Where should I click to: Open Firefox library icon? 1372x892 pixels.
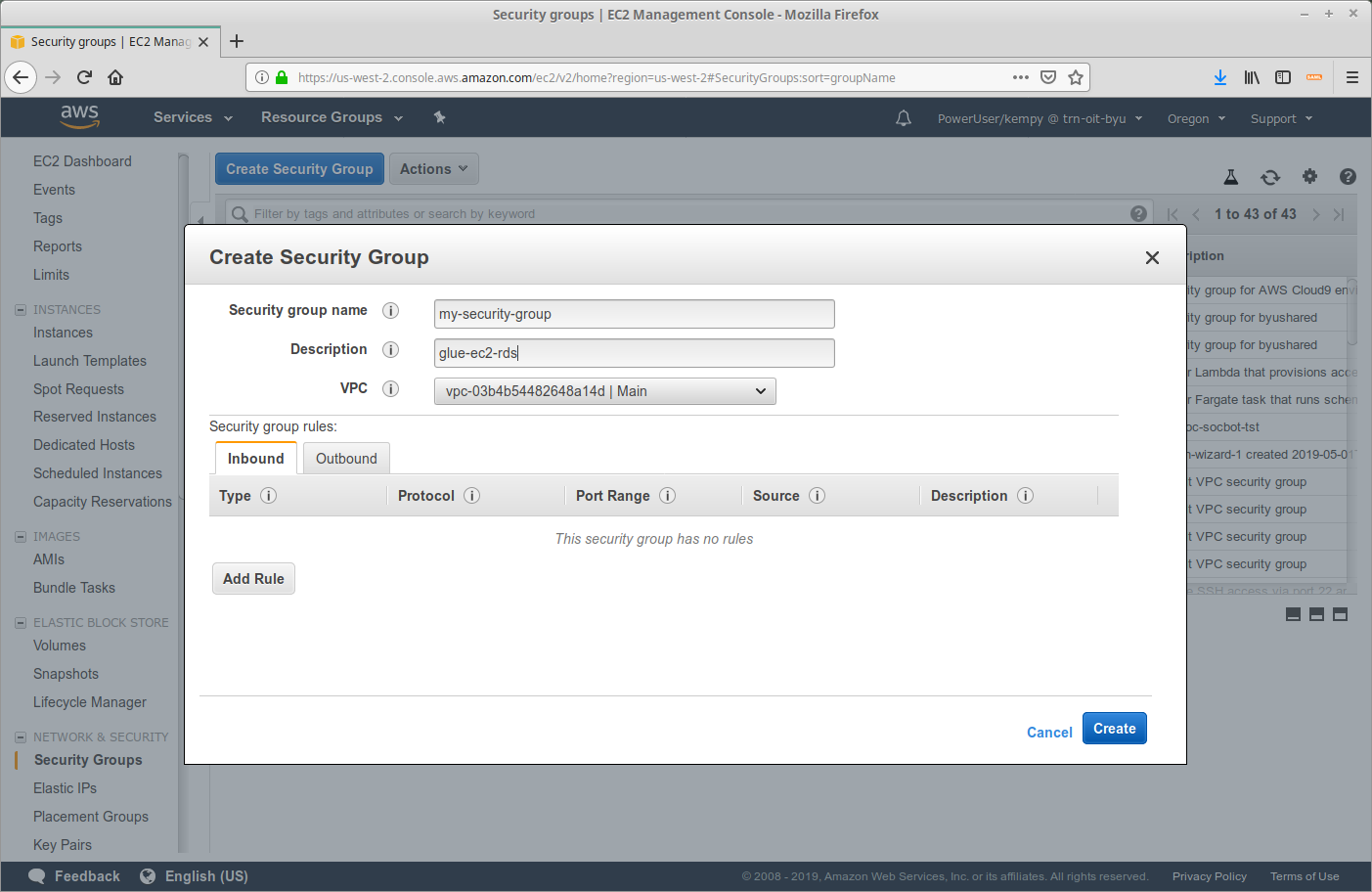coord(1252,77)
